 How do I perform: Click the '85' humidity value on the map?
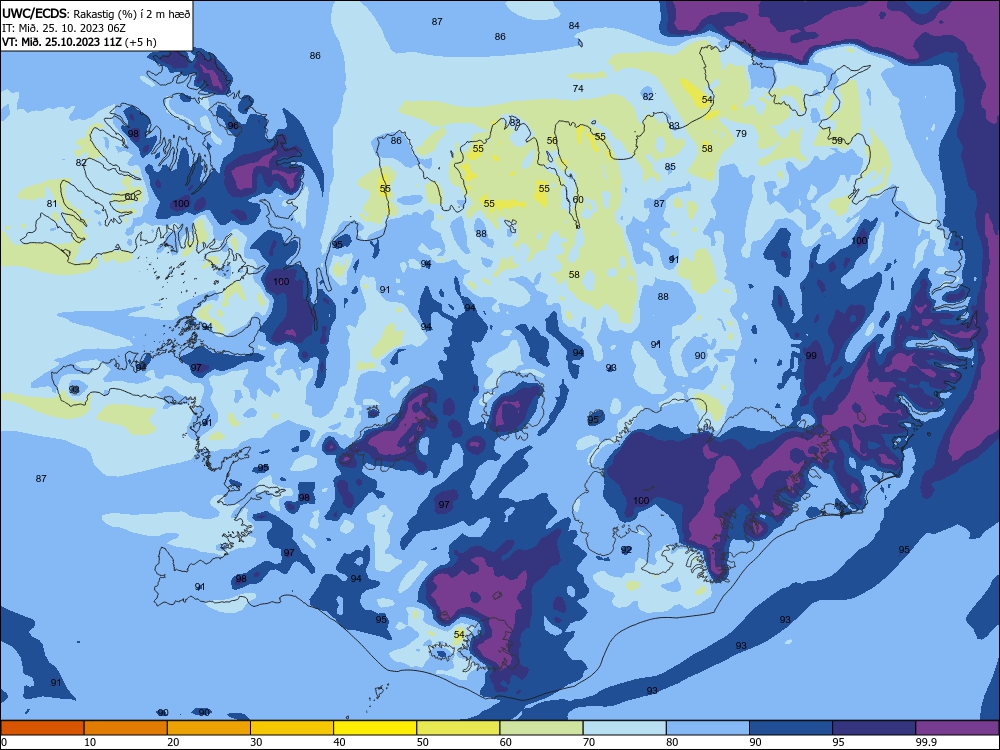coord(670,166)
